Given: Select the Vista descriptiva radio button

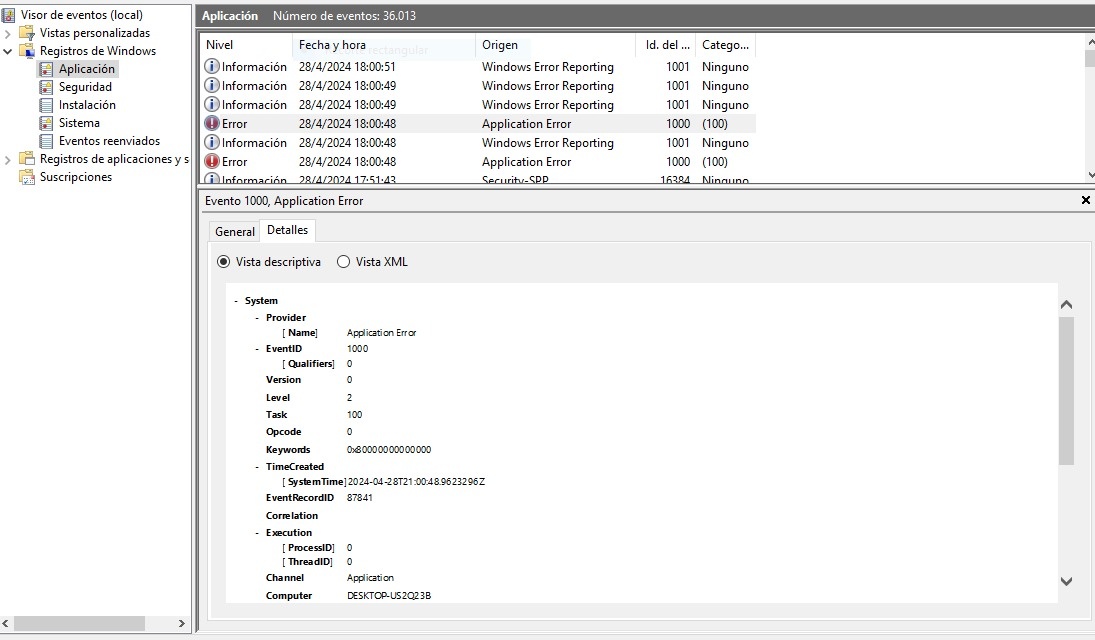Looking at the screenshot, I should 223,262.
